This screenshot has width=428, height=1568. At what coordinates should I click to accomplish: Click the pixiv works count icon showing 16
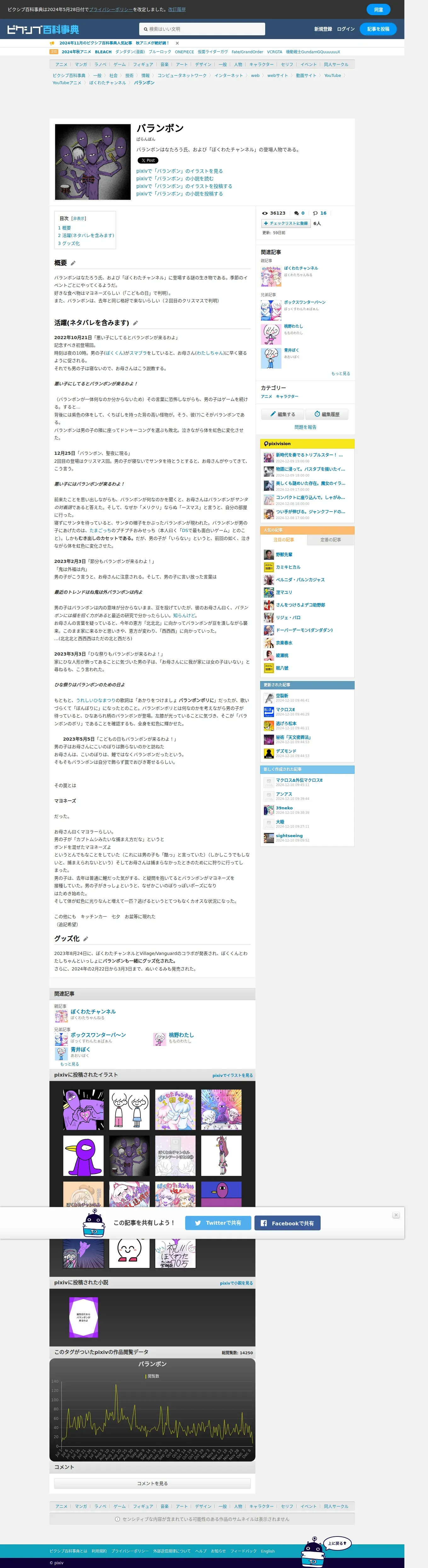click(x=316, y=213)
